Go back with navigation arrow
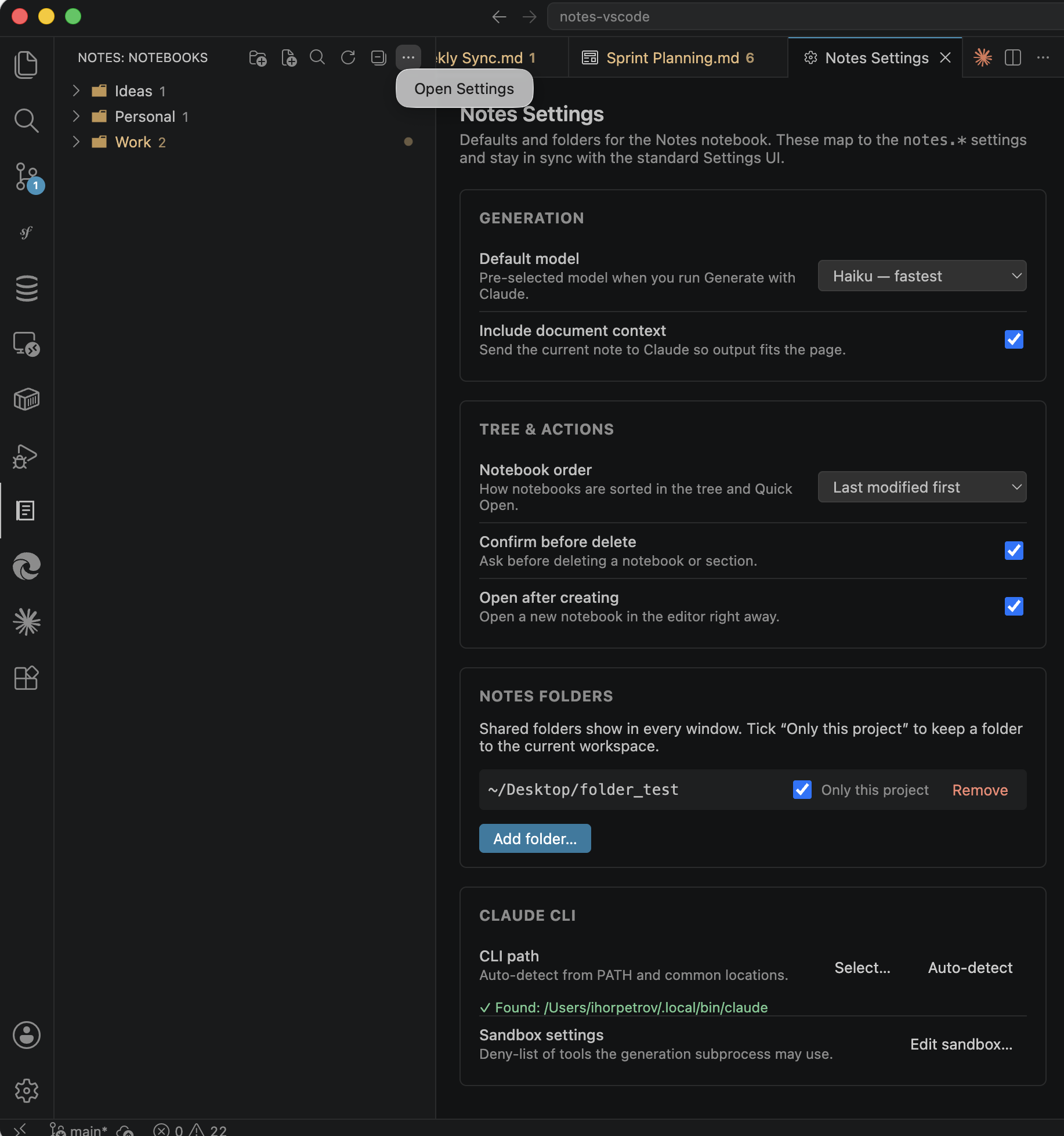This screenshot has width=1064, height=1136. (x=499, y=17)
